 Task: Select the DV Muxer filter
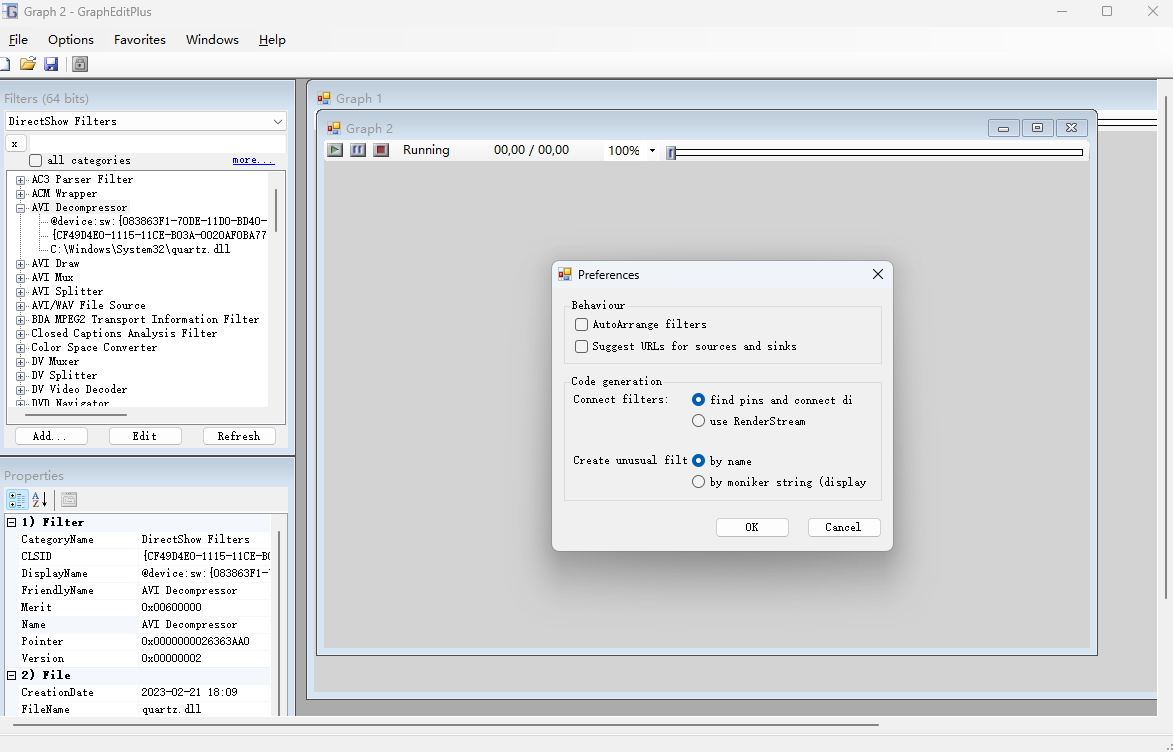tap(55, 361)
